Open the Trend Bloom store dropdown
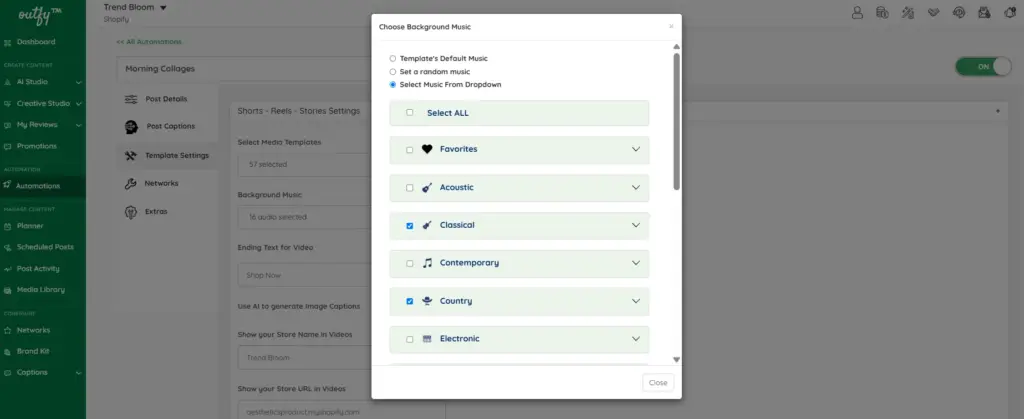Image resolution: width=1024 pixels, height=419 pixels. pos(163,8)
